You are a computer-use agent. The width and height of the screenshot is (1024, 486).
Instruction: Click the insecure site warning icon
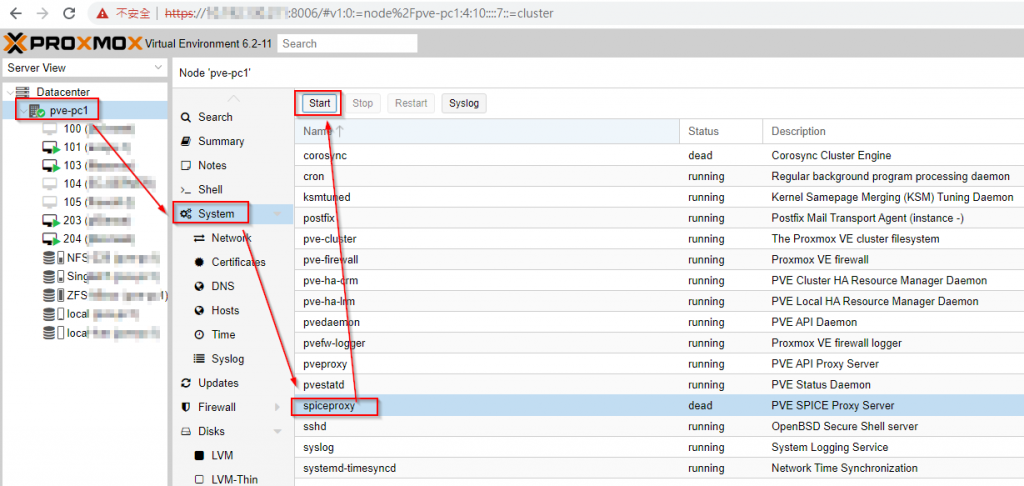pos(103,13)
